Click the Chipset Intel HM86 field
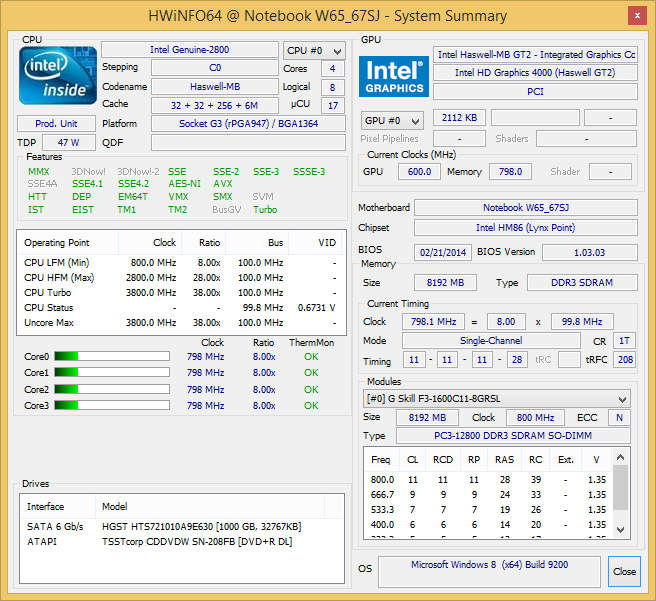 point(526,228)
